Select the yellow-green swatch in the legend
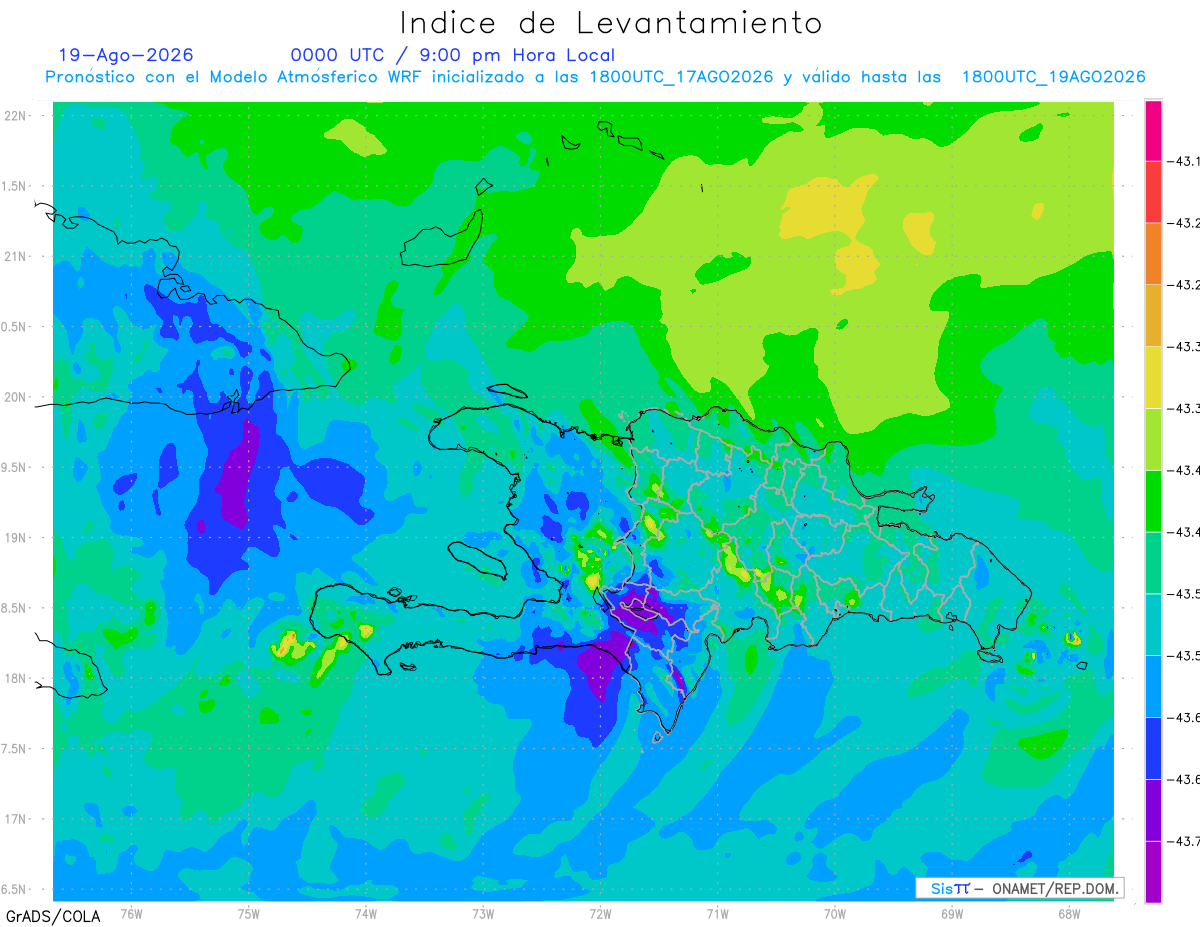 tap(1153, 440)
